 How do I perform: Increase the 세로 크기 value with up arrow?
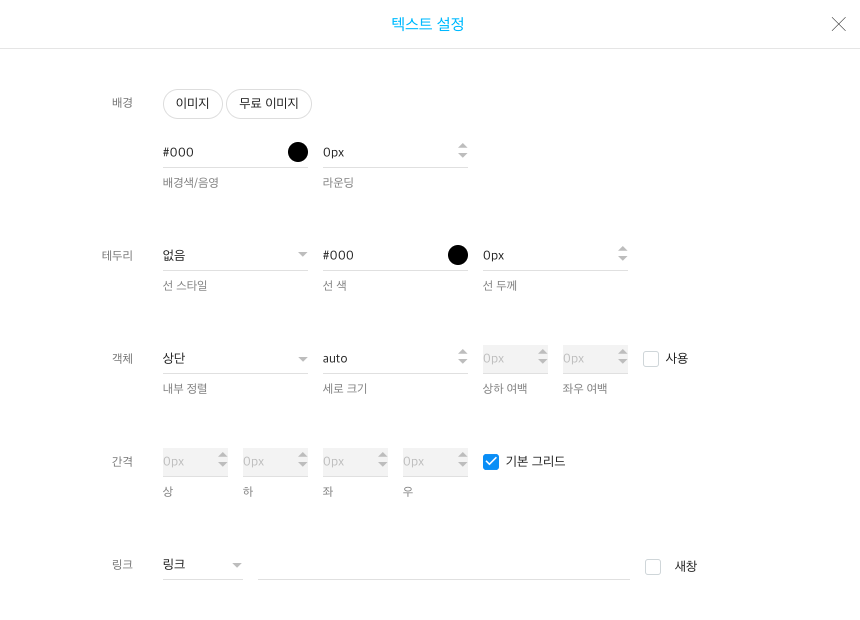(x=463, y=353)
